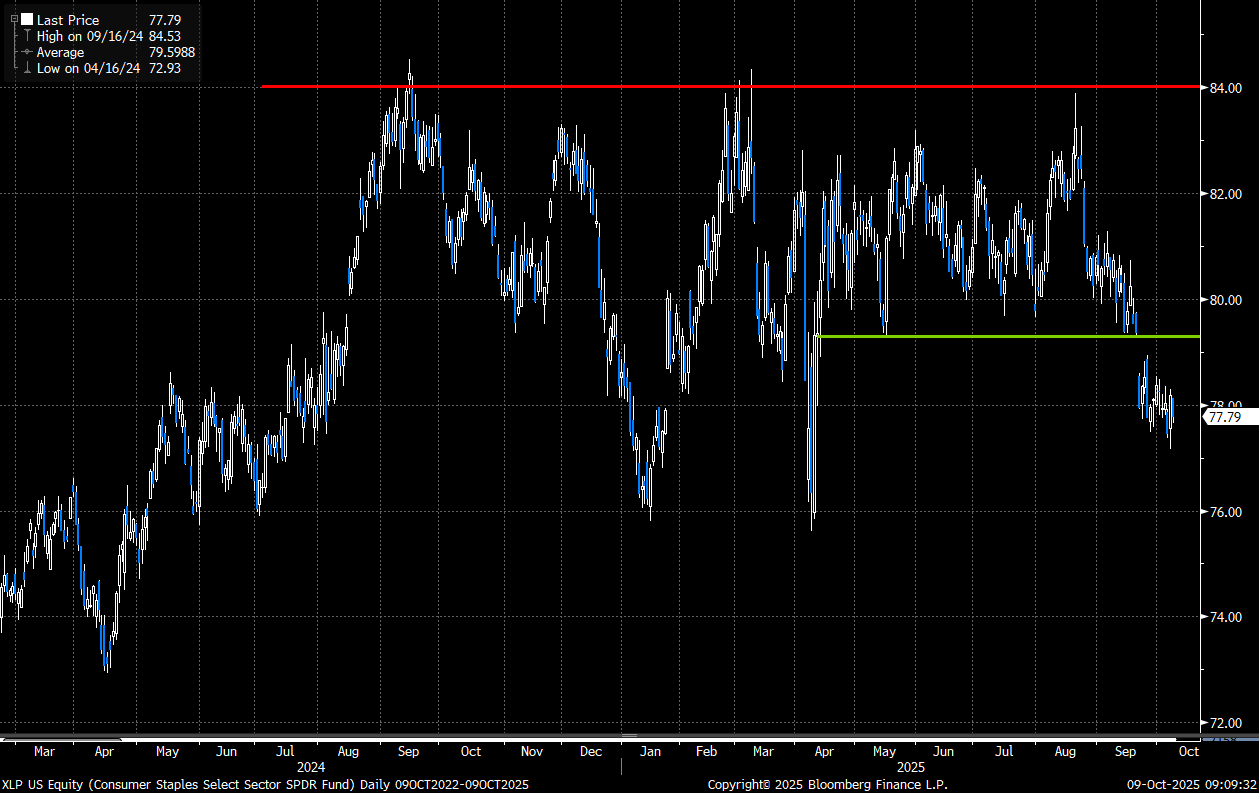The width and height of the screenshot is (1259, 793).
Task: Click the 74.00 price axis label
Action: click(x=1225, y=618)
